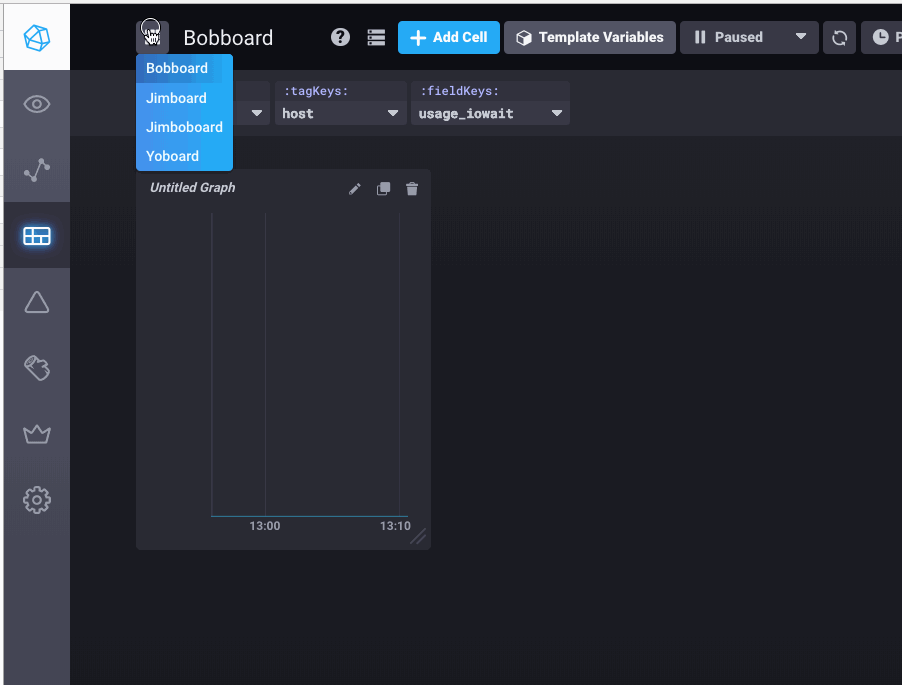Open the Template Variables manager
The width and height of the screenshot is (902, 685).
tap(589, 37)
